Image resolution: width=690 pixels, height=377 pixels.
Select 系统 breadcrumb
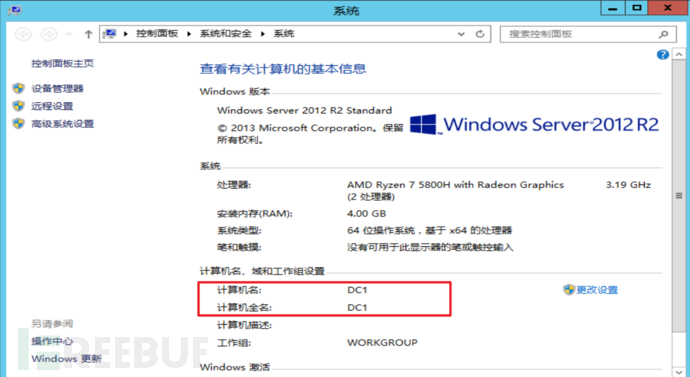(284, 33)
